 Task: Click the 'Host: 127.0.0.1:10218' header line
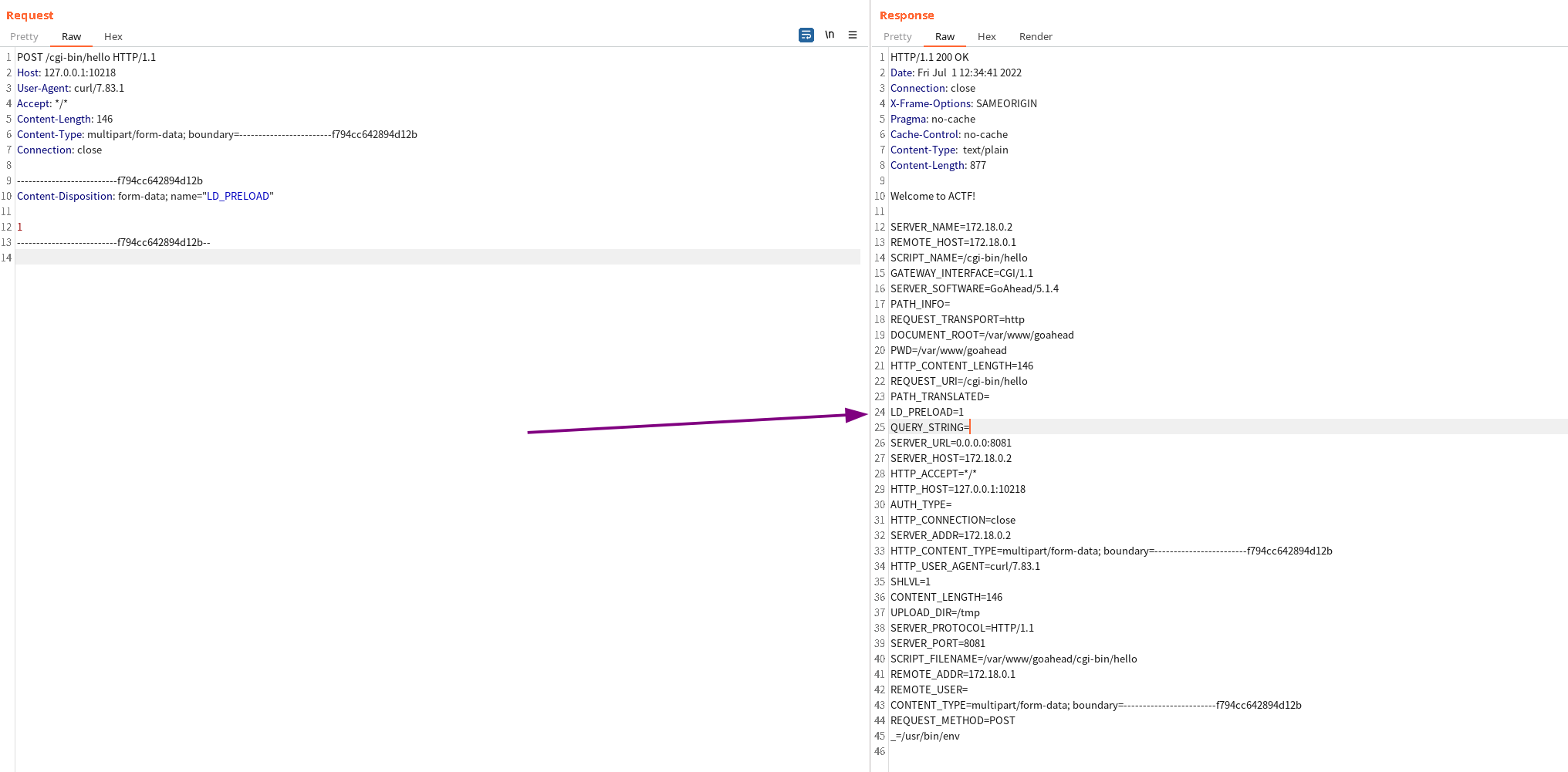click(x=66, y=72)
